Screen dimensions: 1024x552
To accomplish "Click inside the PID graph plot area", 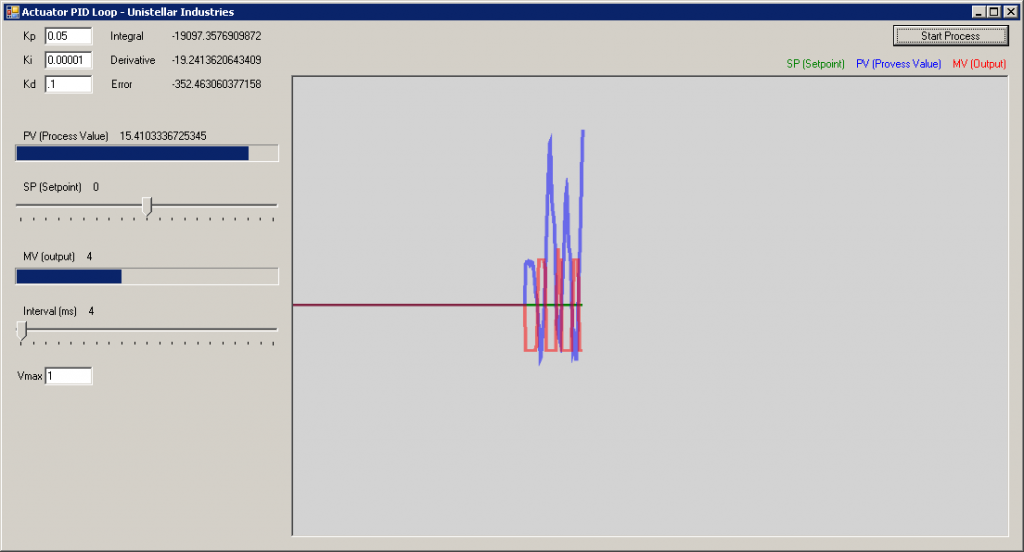I will pos(650,306).
